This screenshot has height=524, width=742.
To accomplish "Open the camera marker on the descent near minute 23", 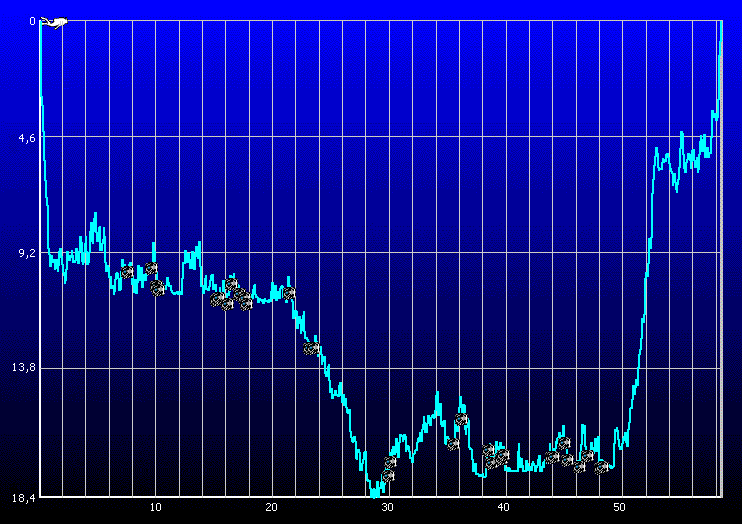I will tap(311, 348).
